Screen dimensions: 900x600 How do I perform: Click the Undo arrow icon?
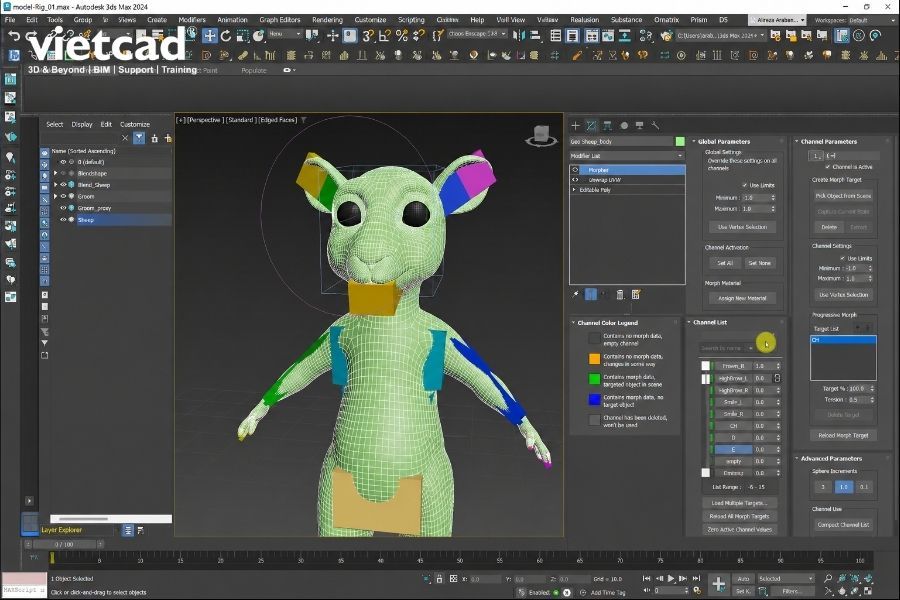click(x=14, y=36)
